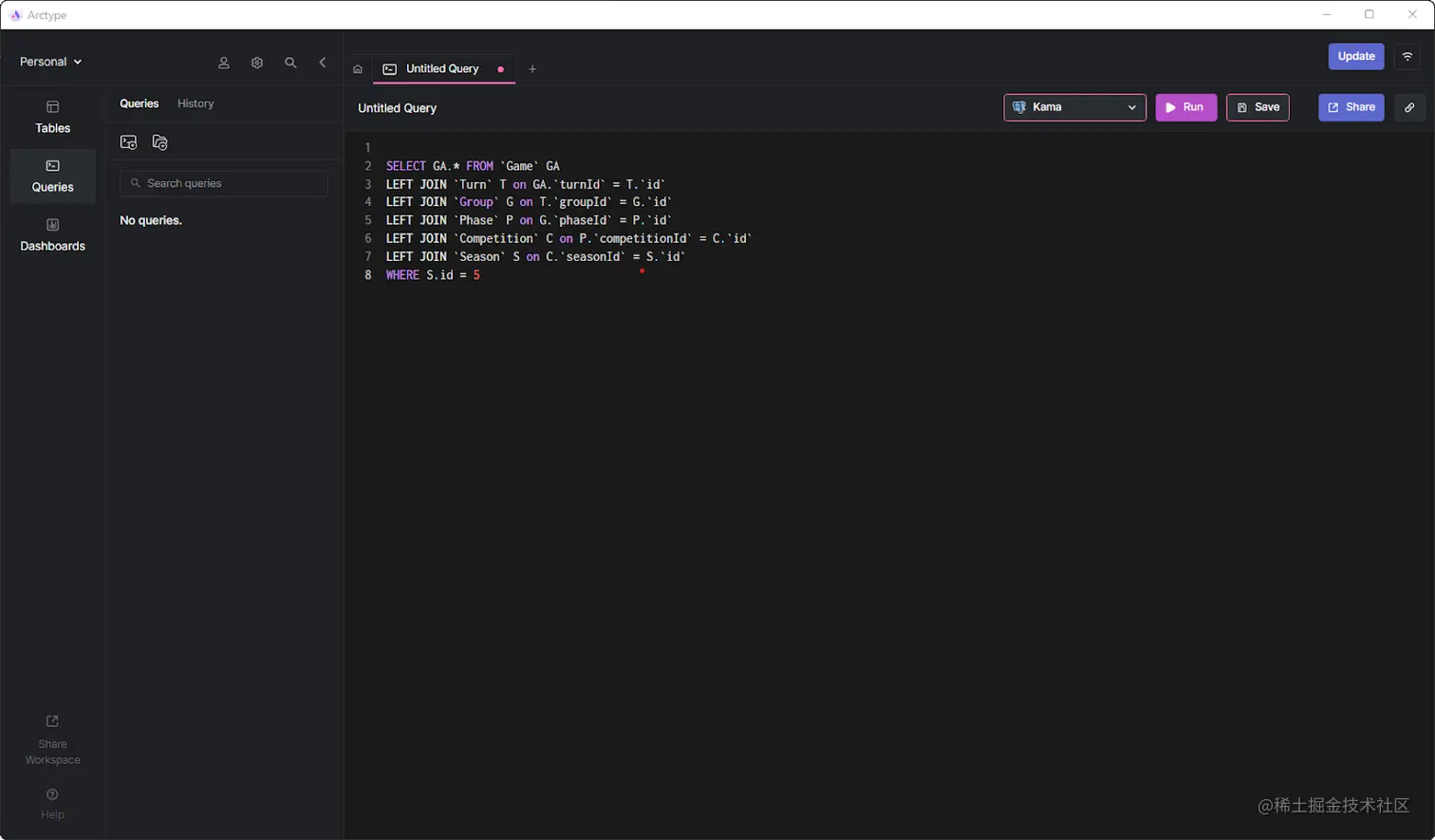Click the SELECT GA.* FROM line
The image size is (1435, 840).
(x=473, y=166)
